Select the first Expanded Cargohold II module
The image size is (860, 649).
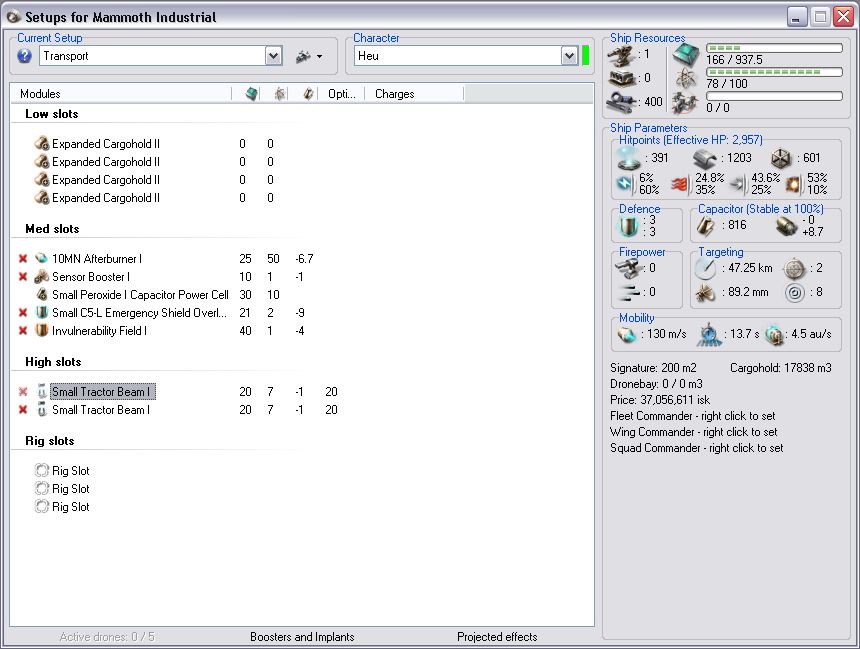[106, 144]
